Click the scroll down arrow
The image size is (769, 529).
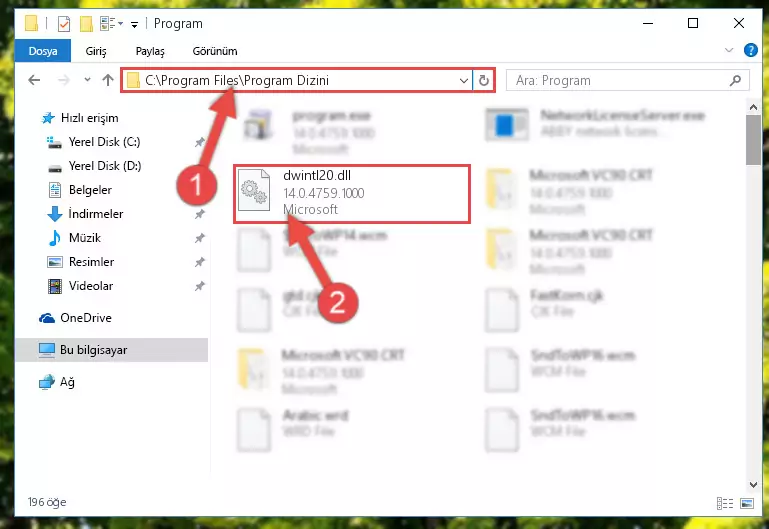click(x=753, y=484)
